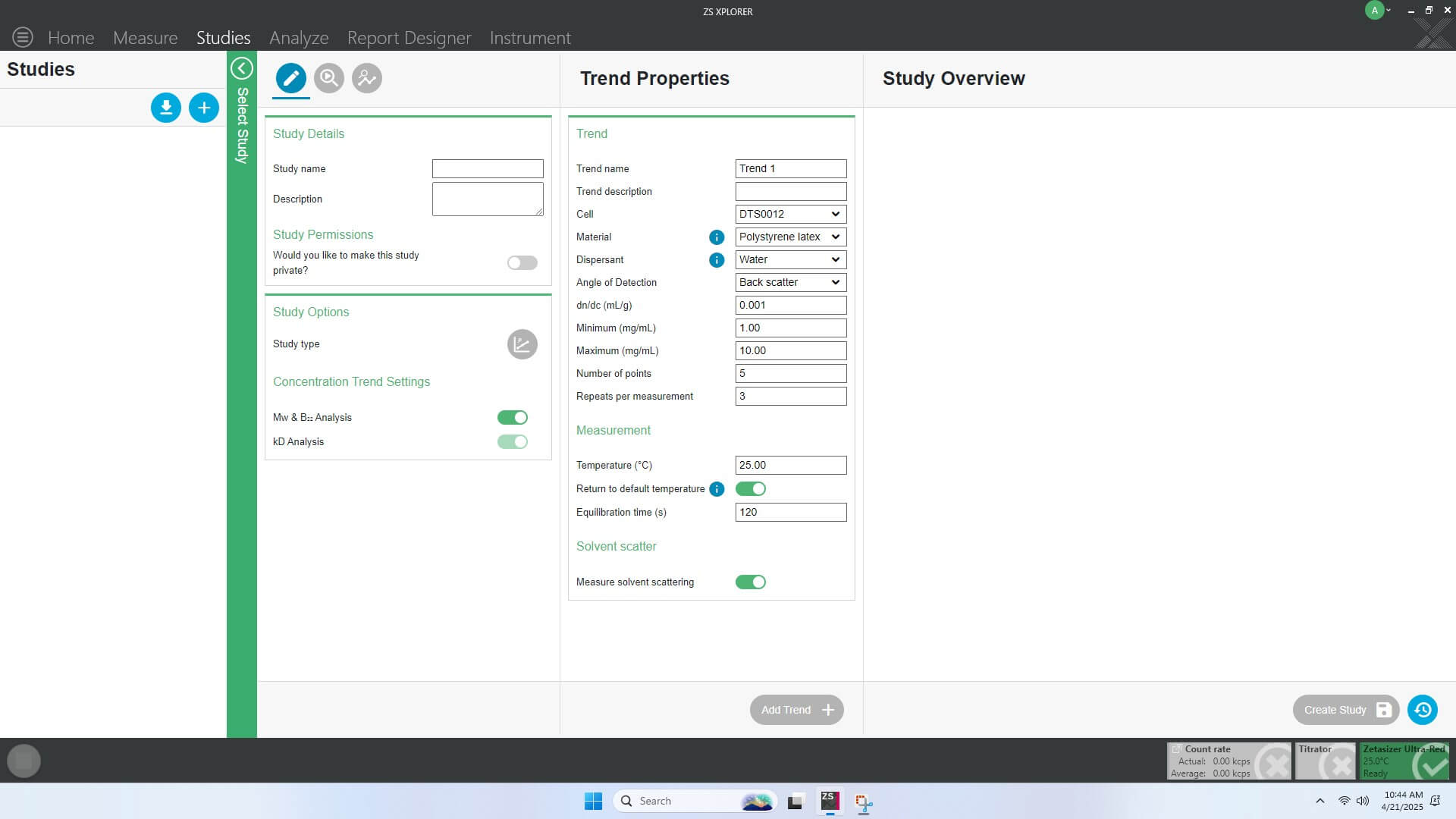This screenshot has height=819, width=1456.
Task: Select the magnifier review study icon
Action: point(329,78)
